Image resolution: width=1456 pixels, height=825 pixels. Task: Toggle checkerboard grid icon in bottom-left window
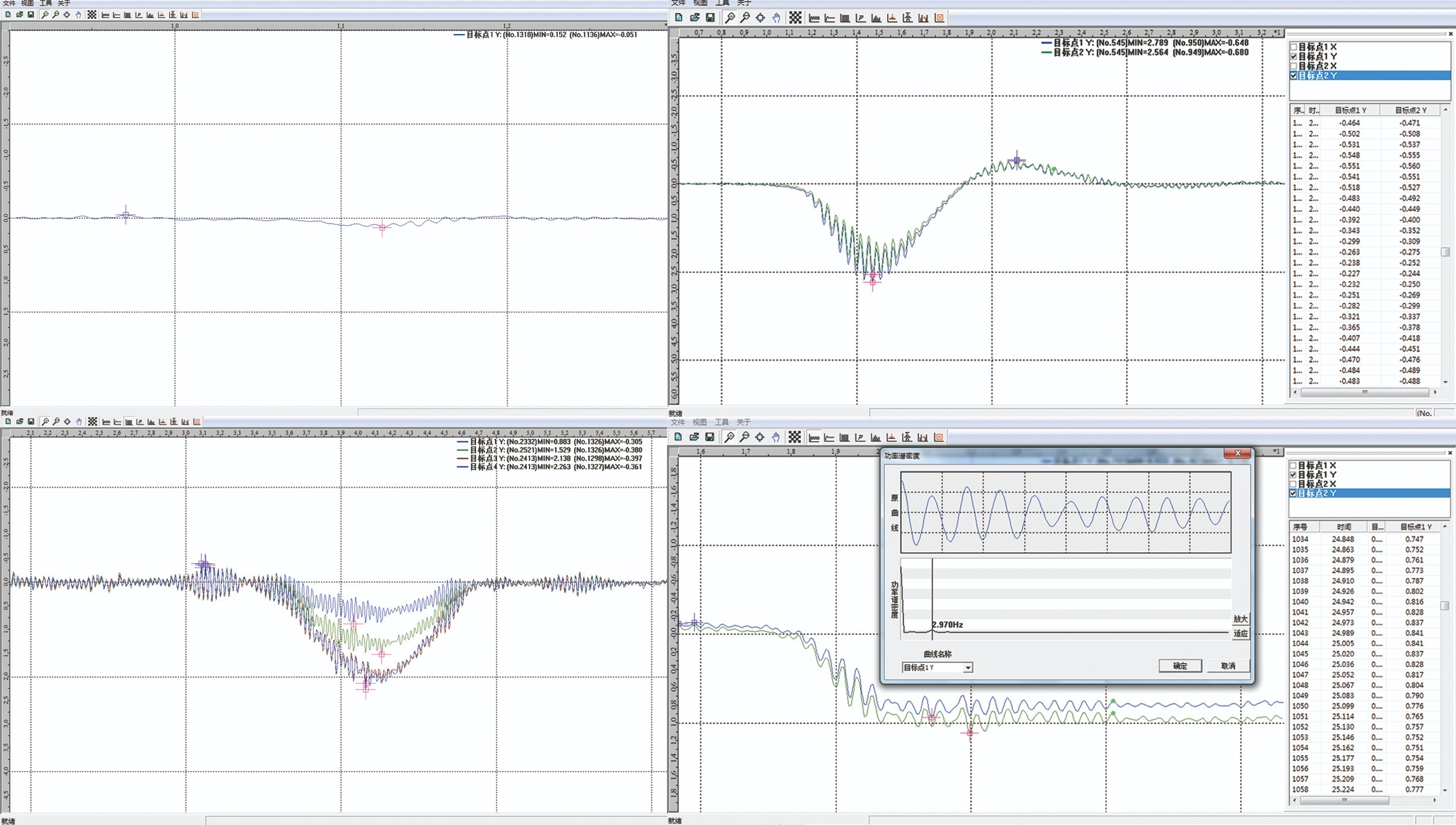93,421
